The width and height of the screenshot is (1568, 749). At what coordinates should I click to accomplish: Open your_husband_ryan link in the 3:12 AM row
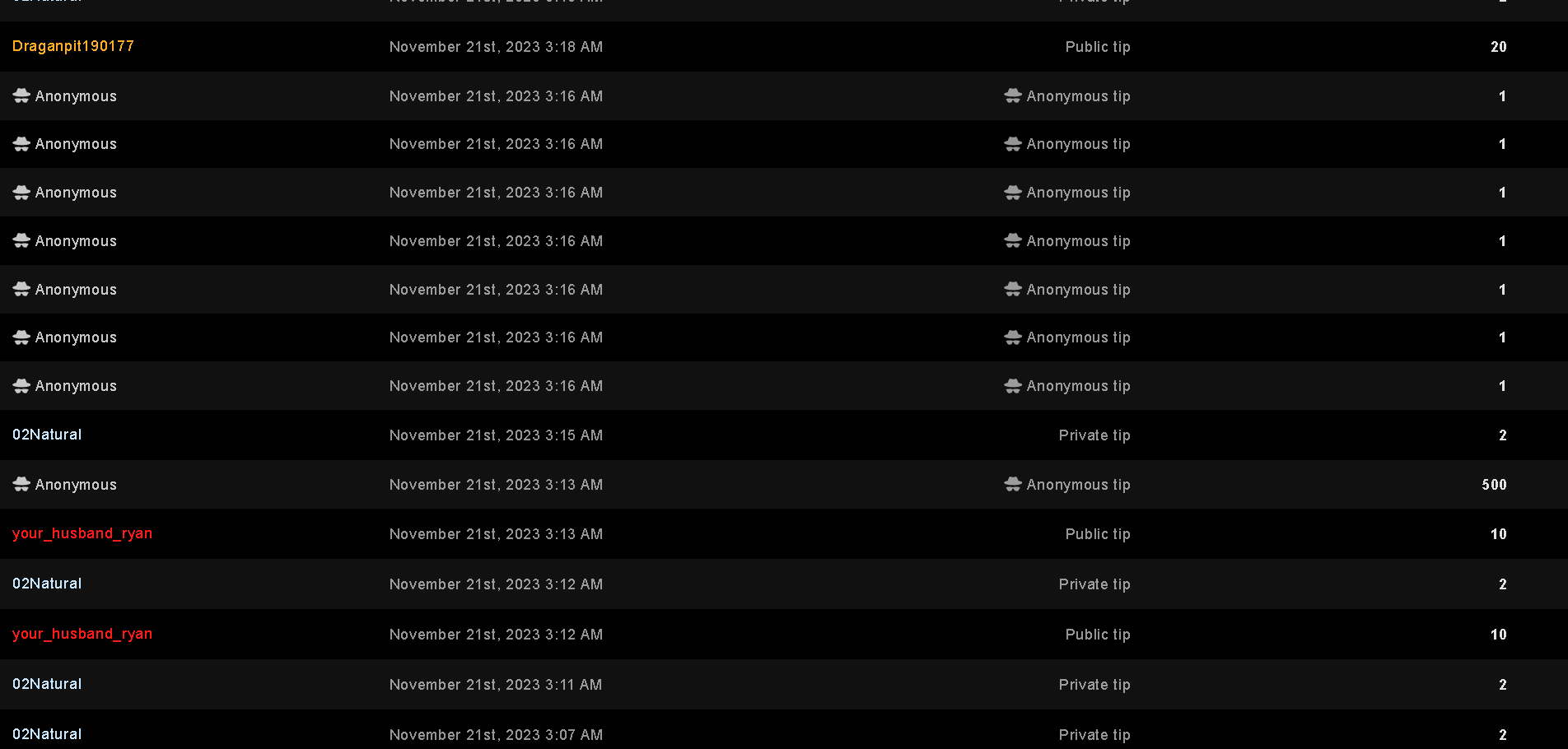tap(82, 634)
